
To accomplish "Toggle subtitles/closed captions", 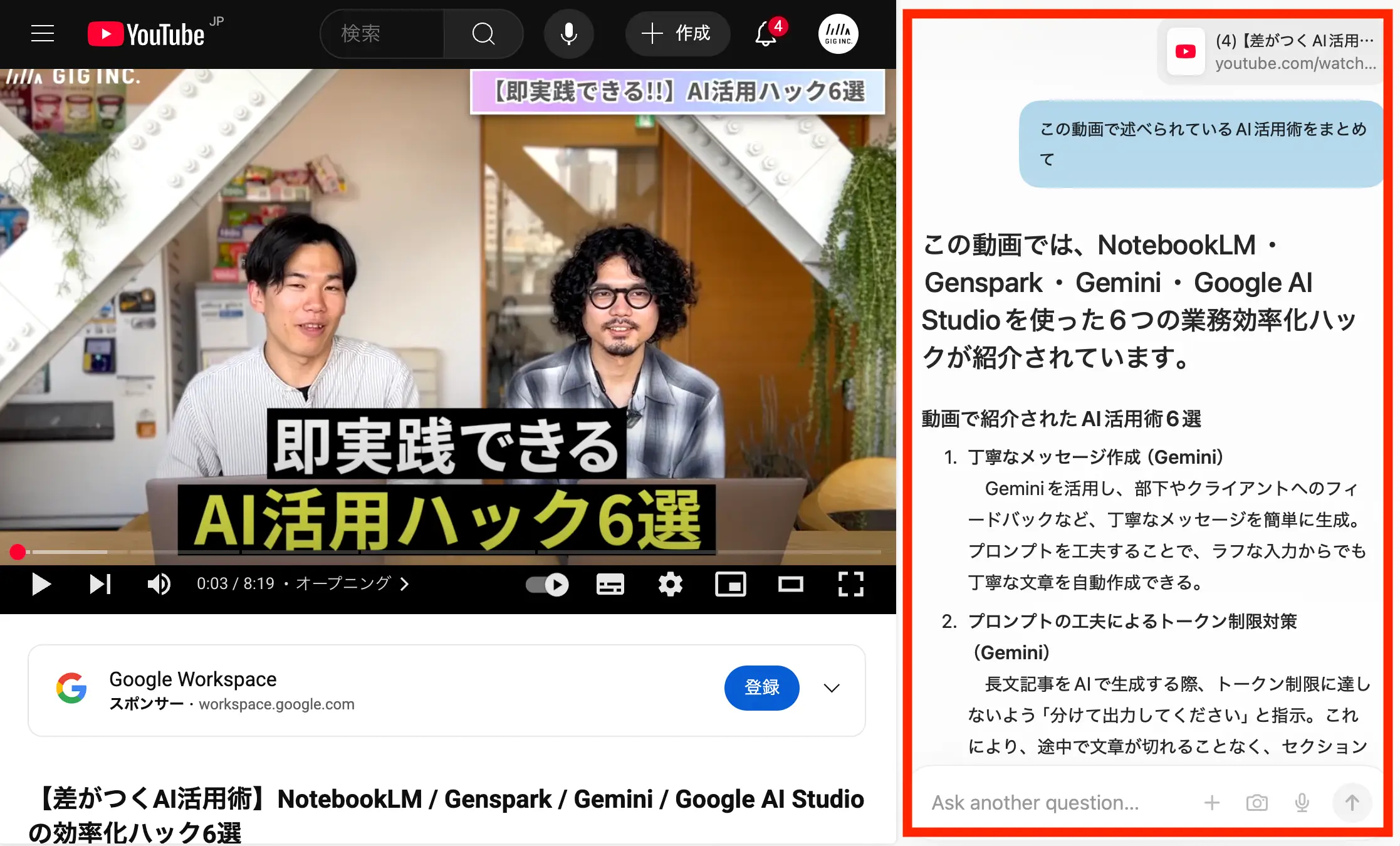I will pos(610,584).
